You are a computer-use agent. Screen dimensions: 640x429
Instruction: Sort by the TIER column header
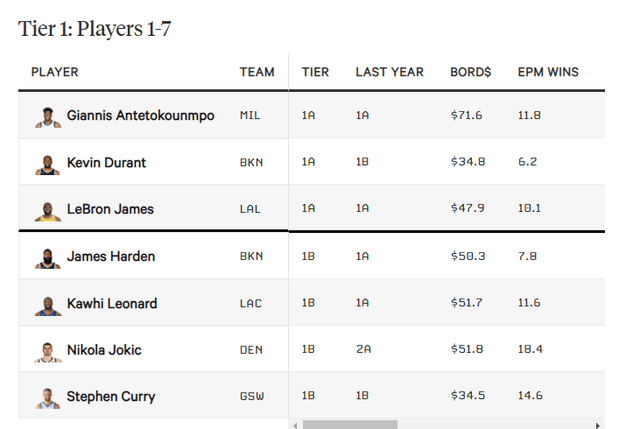coord(316,72)
